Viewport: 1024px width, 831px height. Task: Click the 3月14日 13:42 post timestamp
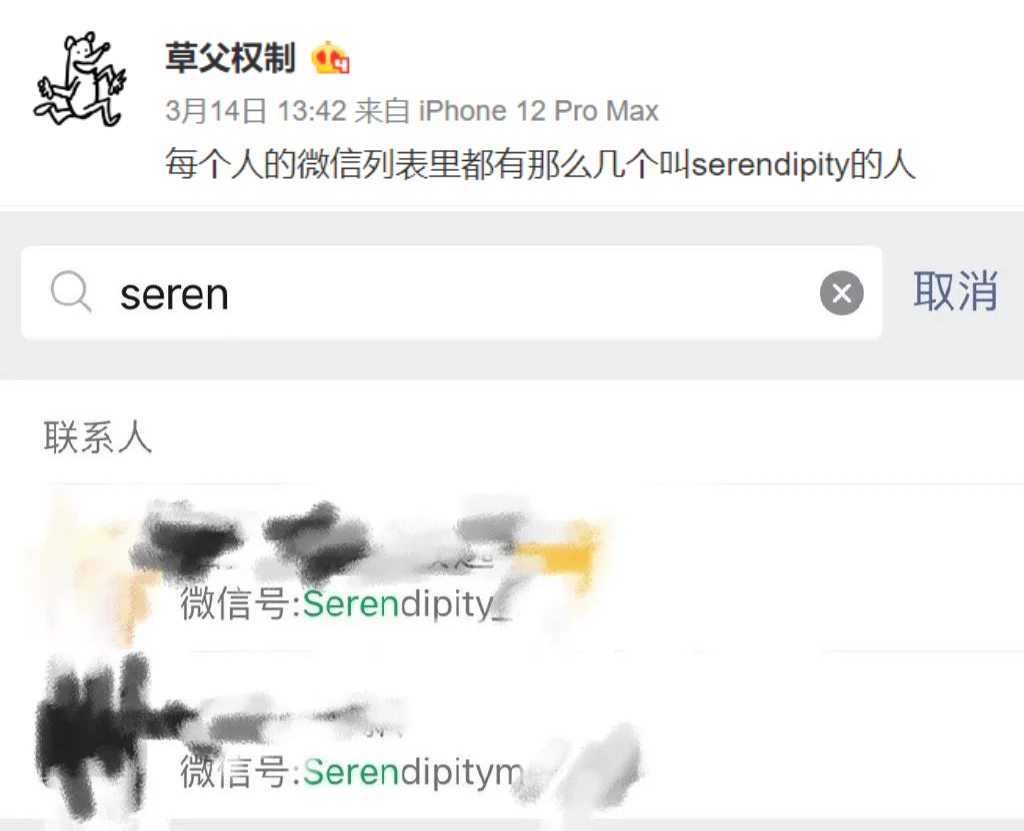[x=255, y=111]
